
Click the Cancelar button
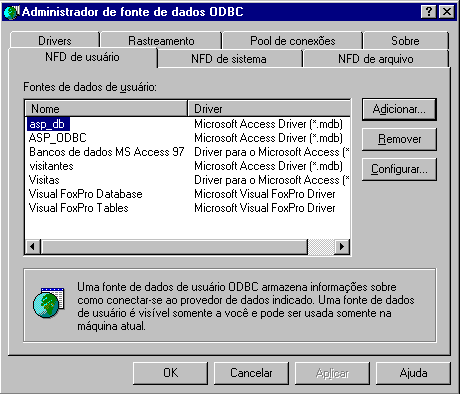[251, 373]
